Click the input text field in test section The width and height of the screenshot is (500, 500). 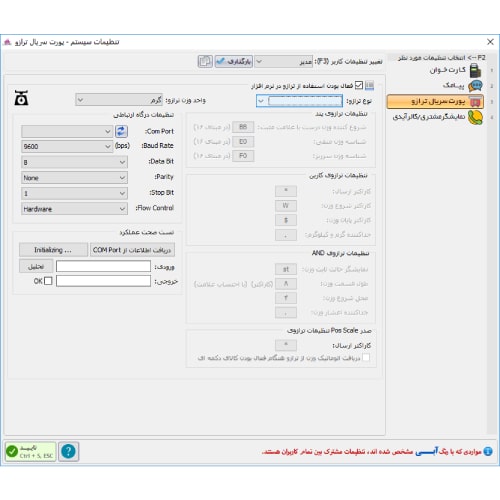click(x=103, y=266)
